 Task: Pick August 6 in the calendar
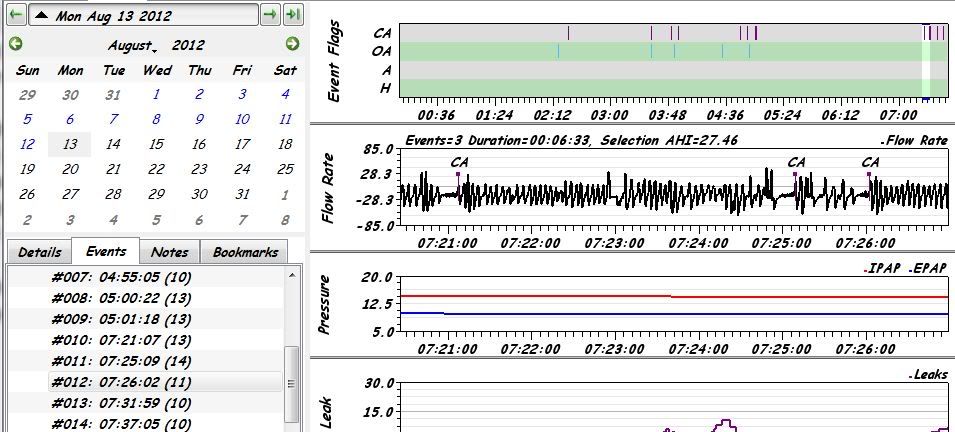coord(70,119)
